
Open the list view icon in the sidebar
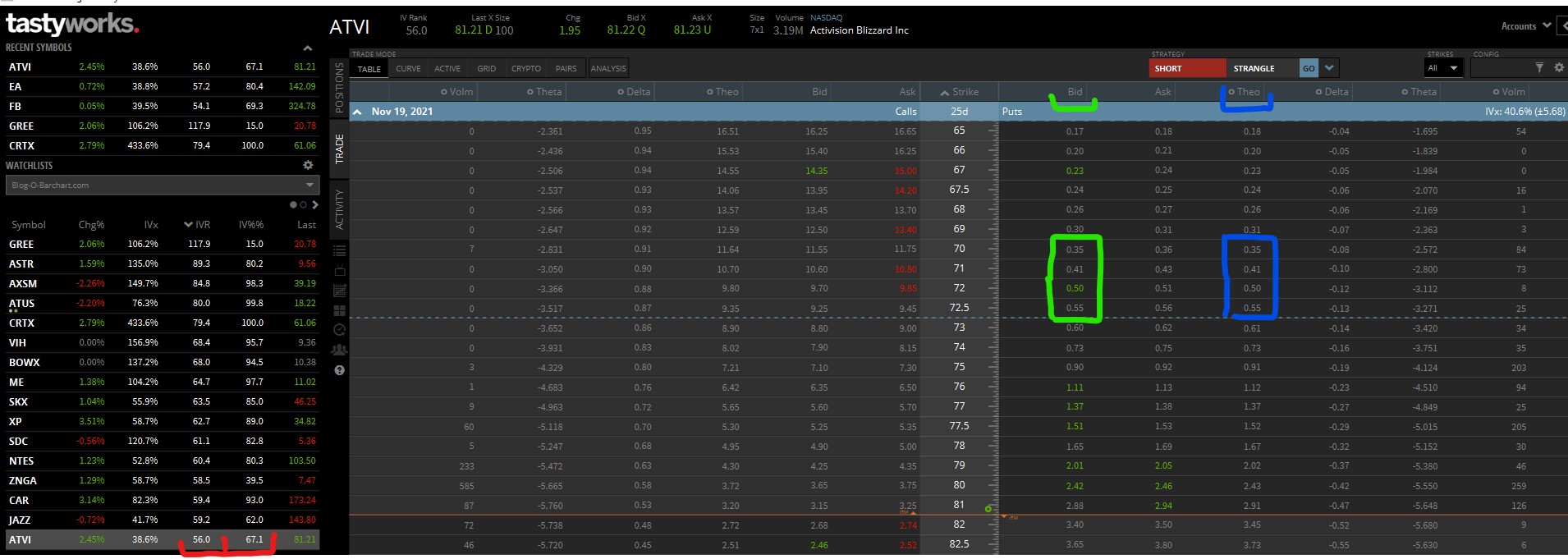tap(339, 250)
